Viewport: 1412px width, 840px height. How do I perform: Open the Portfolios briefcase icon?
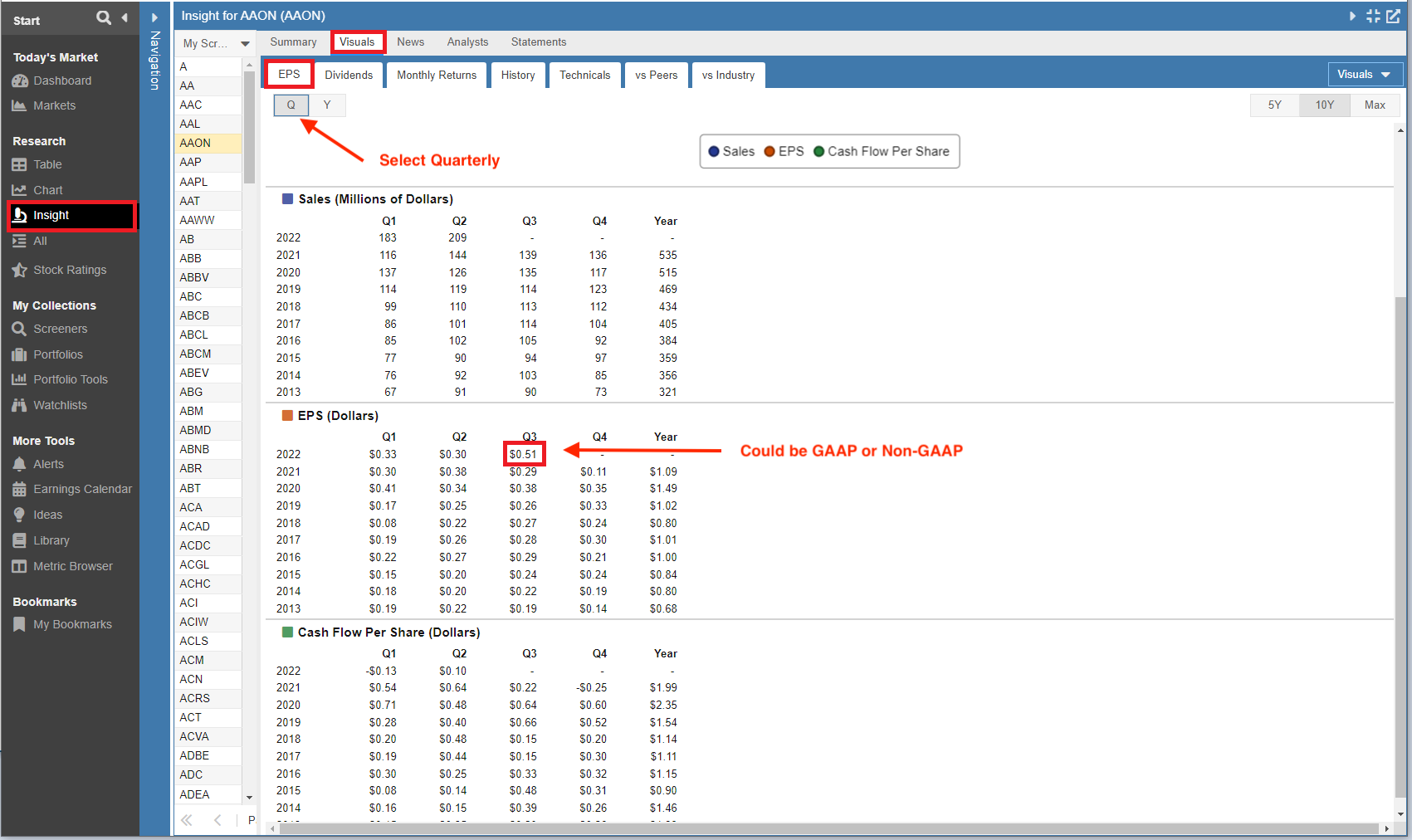click(x=20, y=355)
